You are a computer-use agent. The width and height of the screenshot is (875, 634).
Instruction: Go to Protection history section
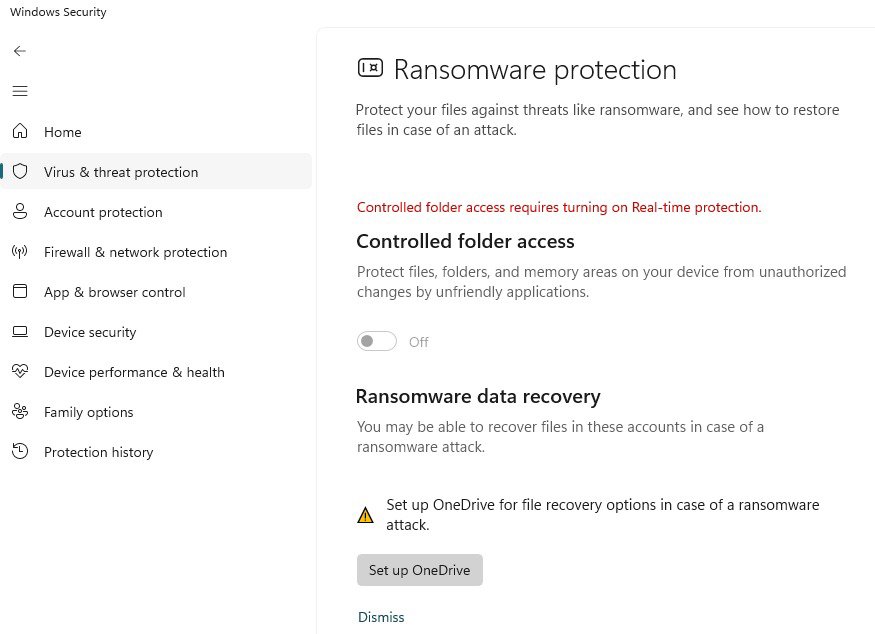[98, 452]
